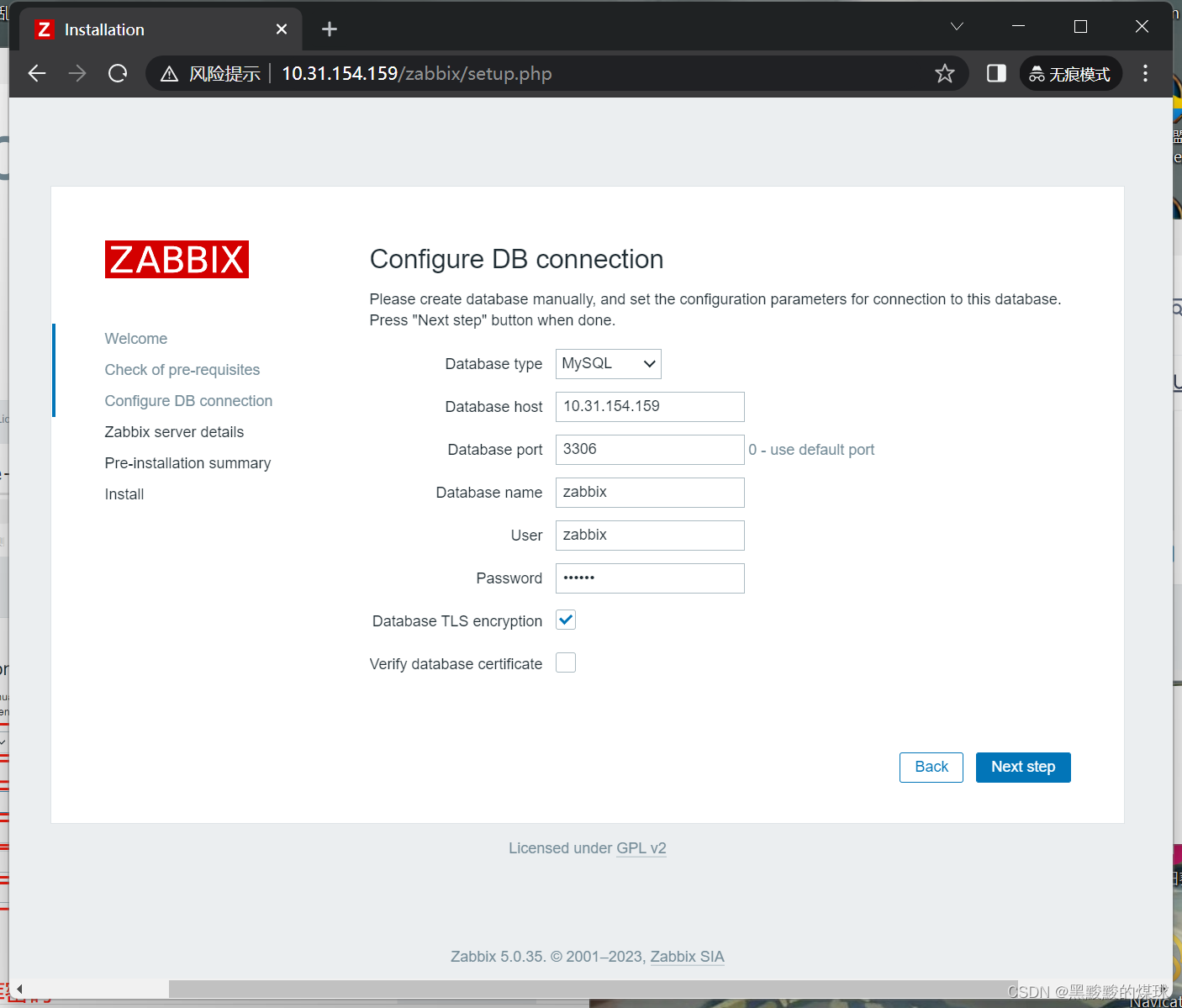Click the ZABBIX logo

[x=176, y=259]
